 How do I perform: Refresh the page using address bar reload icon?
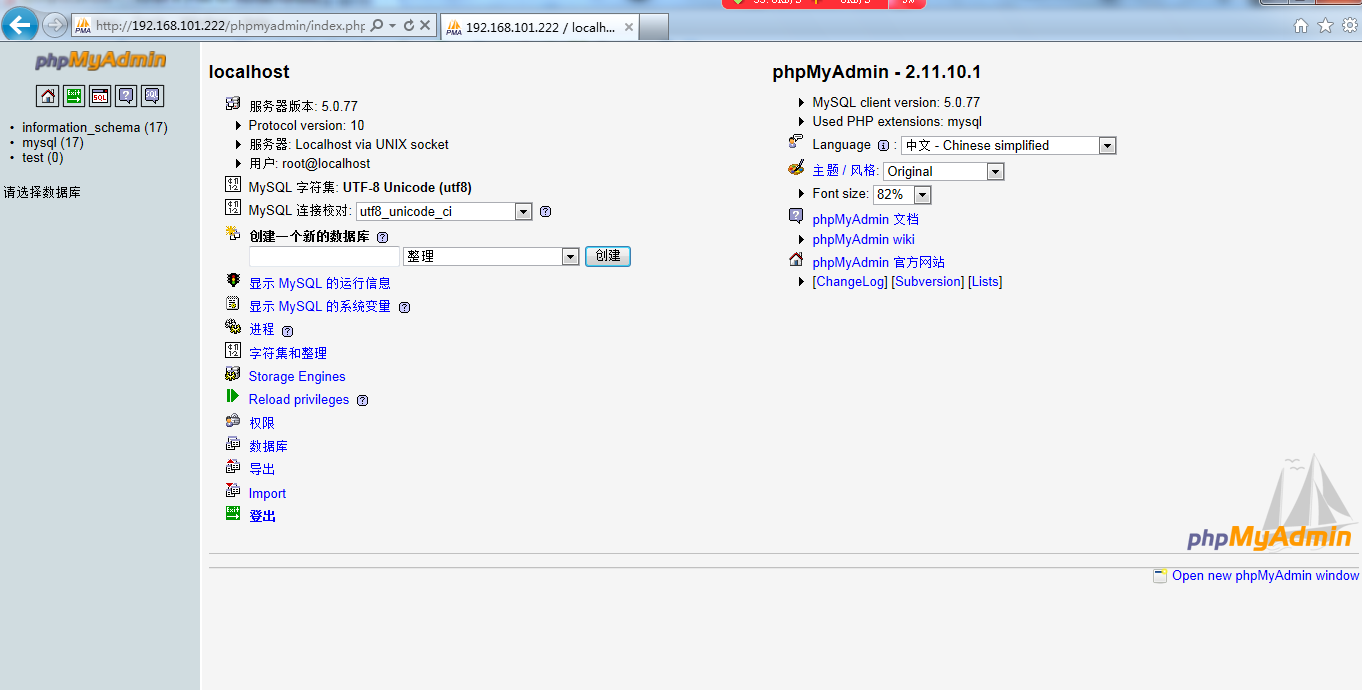click(409, 26)
